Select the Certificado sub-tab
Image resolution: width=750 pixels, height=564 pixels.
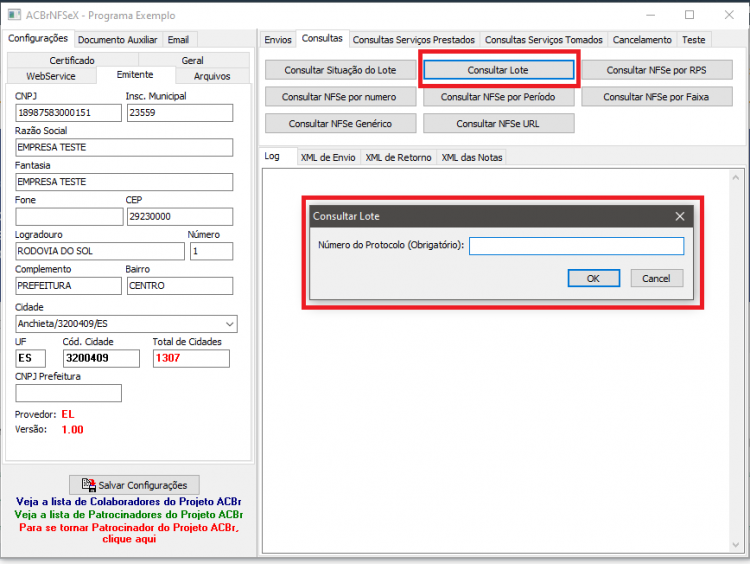[x=72, y=60]
